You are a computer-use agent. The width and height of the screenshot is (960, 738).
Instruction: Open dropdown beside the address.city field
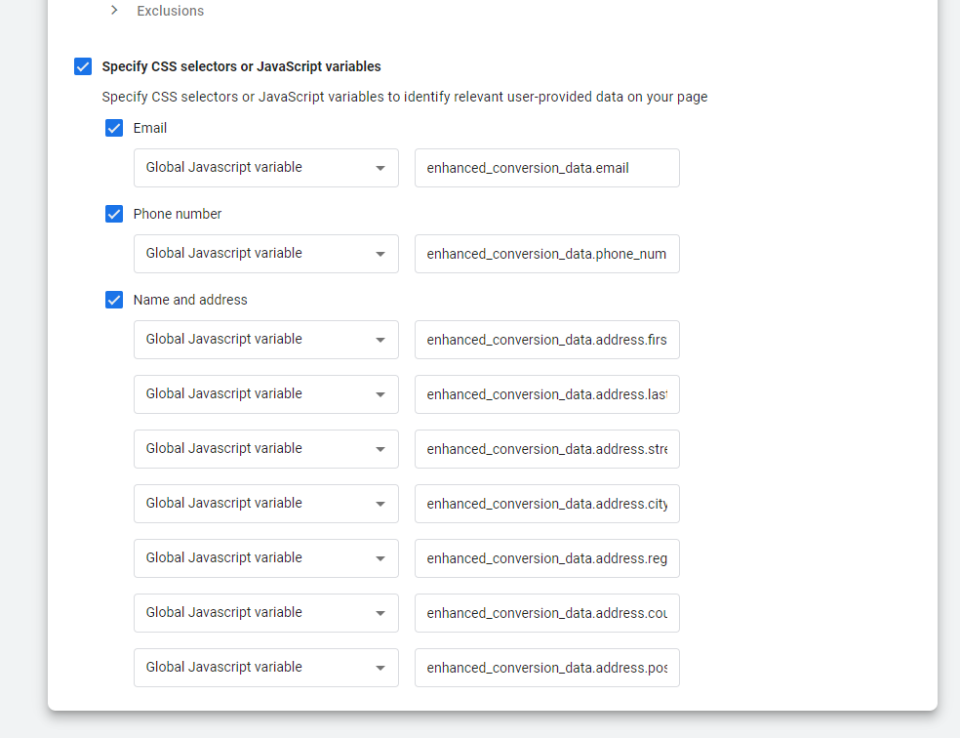[x=266, y=503]
